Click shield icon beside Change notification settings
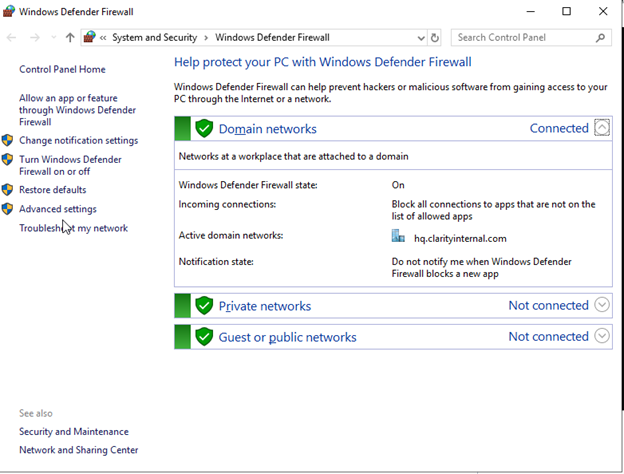This screenshot has width=624, height=474. (7, 140)
